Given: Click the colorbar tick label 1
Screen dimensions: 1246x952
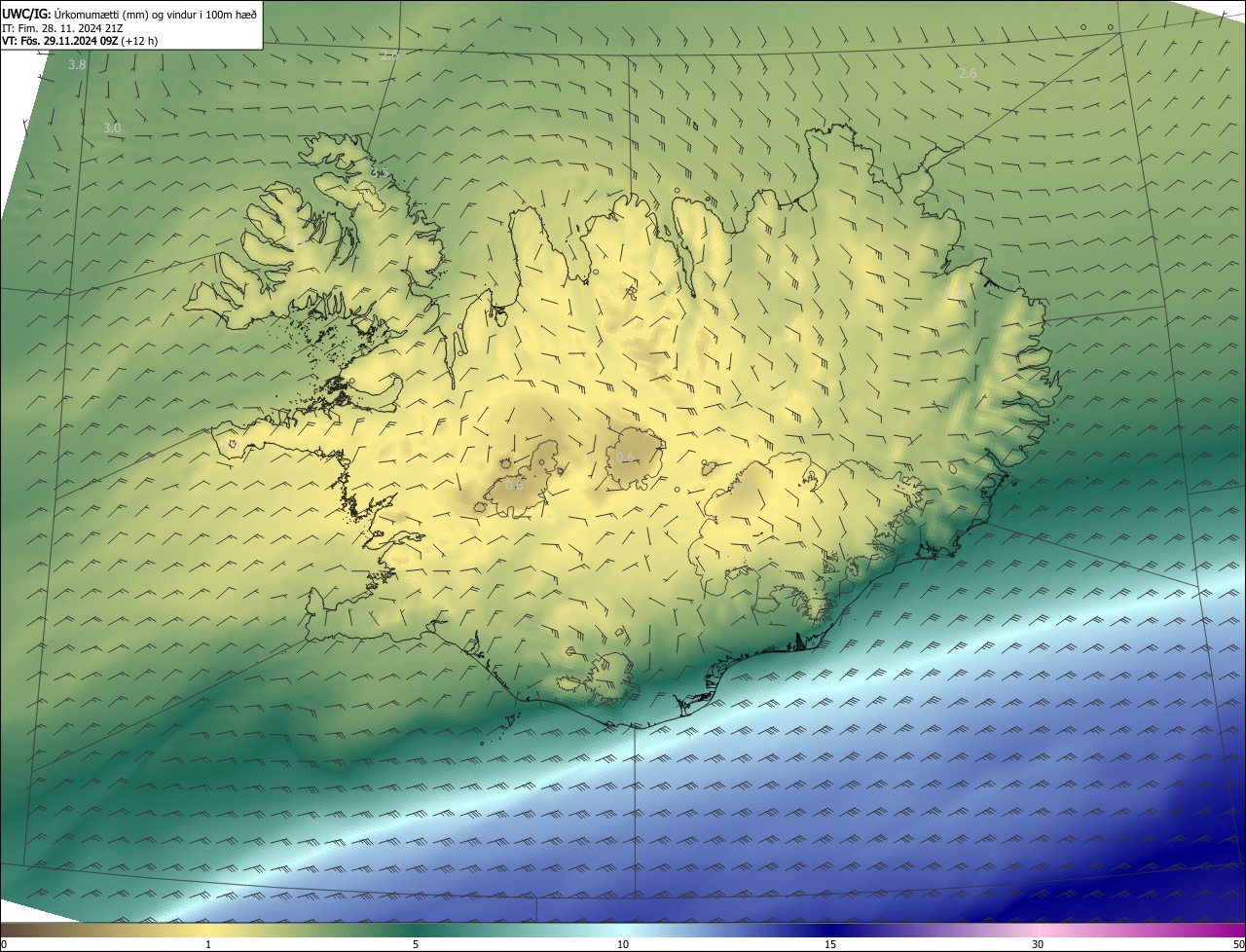Looking at the screenshot, I should click(208, 944).
